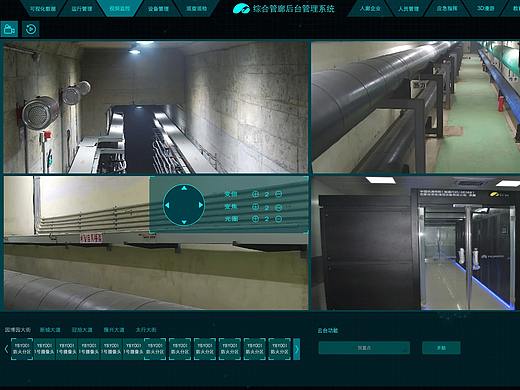Viewport: 520px width, 390px height.
Task: Select 迎旭大道 road filter
Action: [82, 330]
